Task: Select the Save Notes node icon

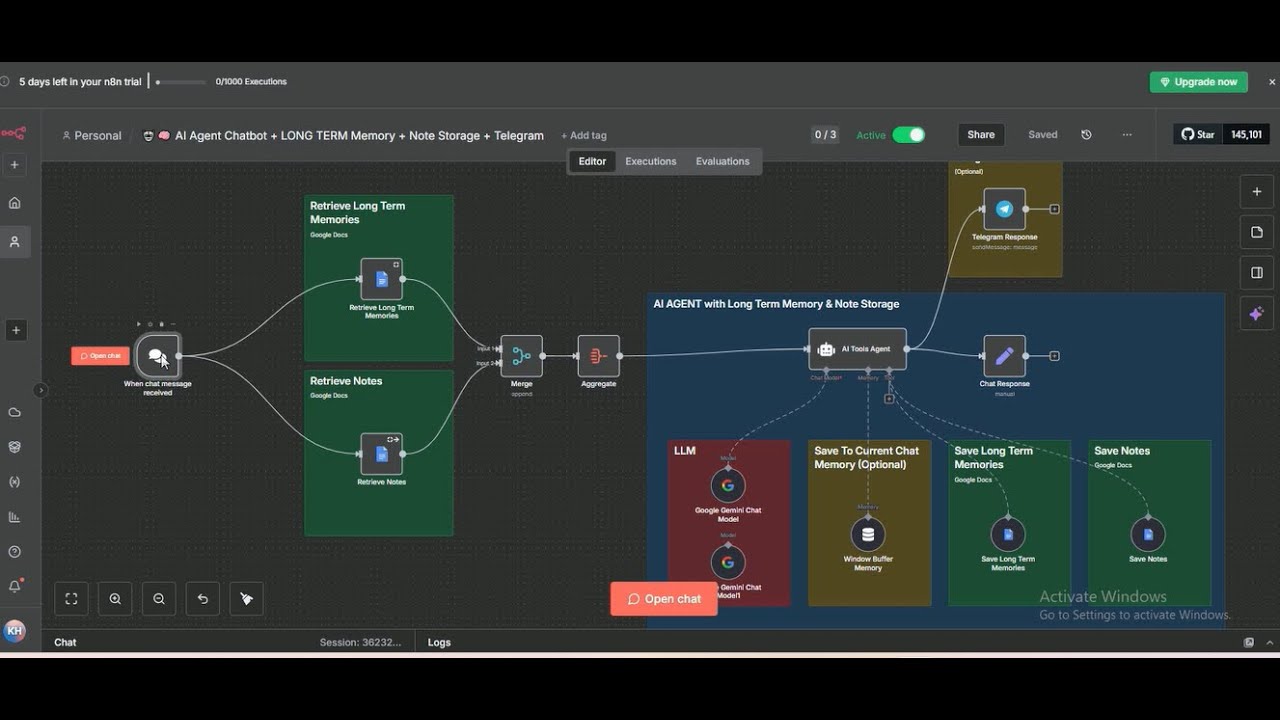Action: [1148, 535]
